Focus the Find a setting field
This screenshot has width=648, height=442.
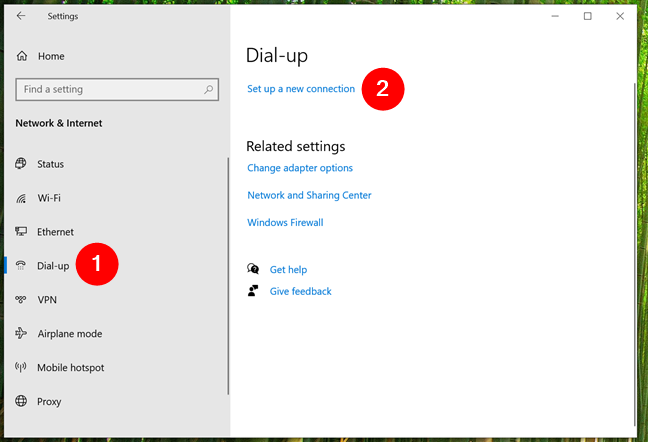117,89
